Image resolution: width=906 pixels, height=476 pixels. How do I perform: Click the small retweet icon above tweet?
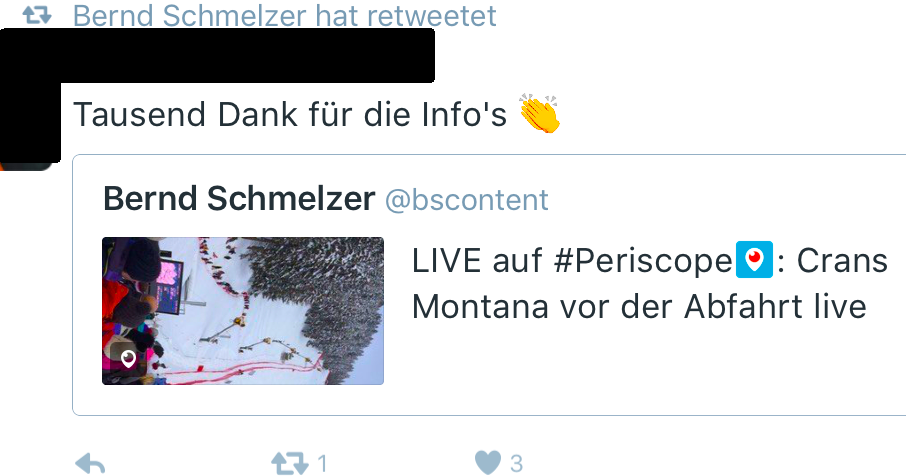coord(38,16)
